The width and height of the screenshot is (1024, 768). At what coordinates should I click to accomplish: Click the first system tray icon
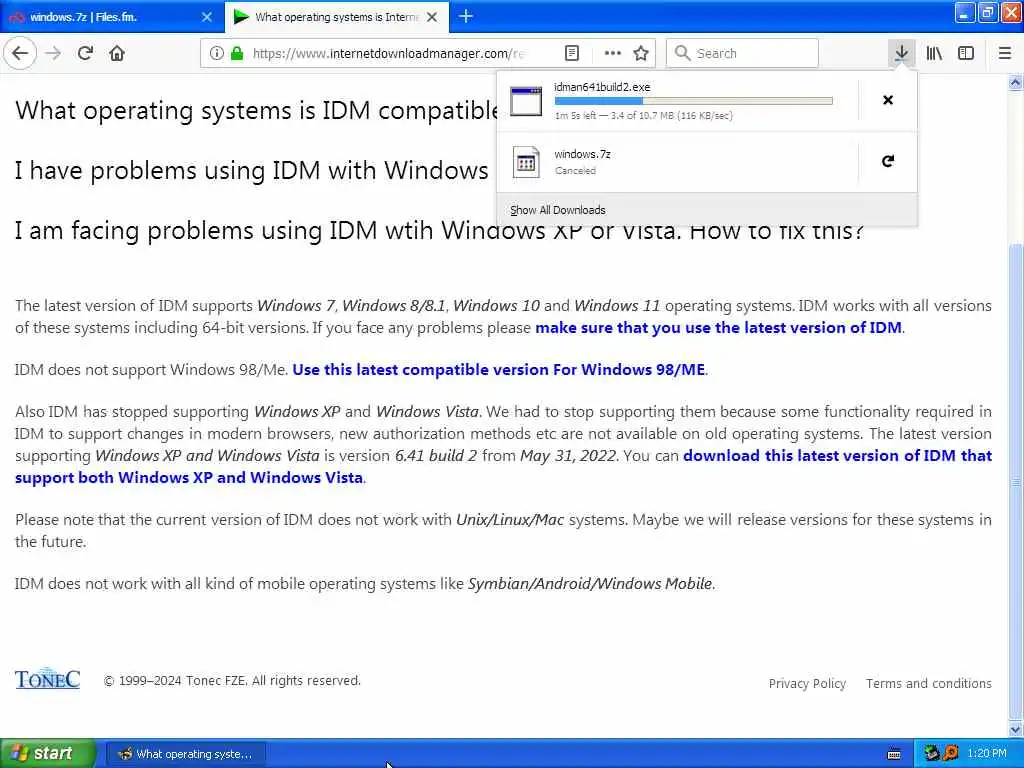(x=932, y=754)
